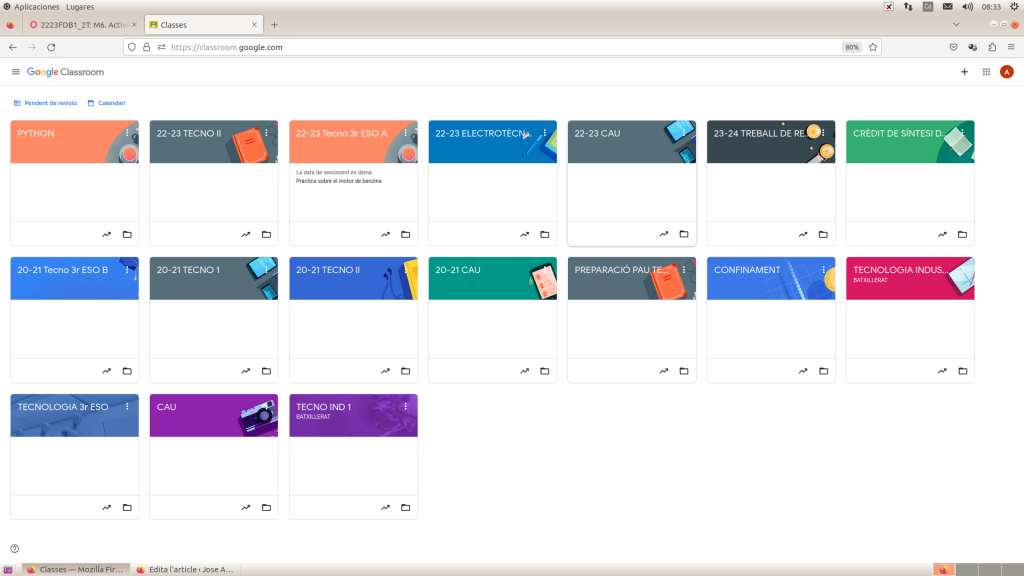Open the Google Classroom main menu hamburger
Screen dimensions: 1024x576
(x=15, y=72)
